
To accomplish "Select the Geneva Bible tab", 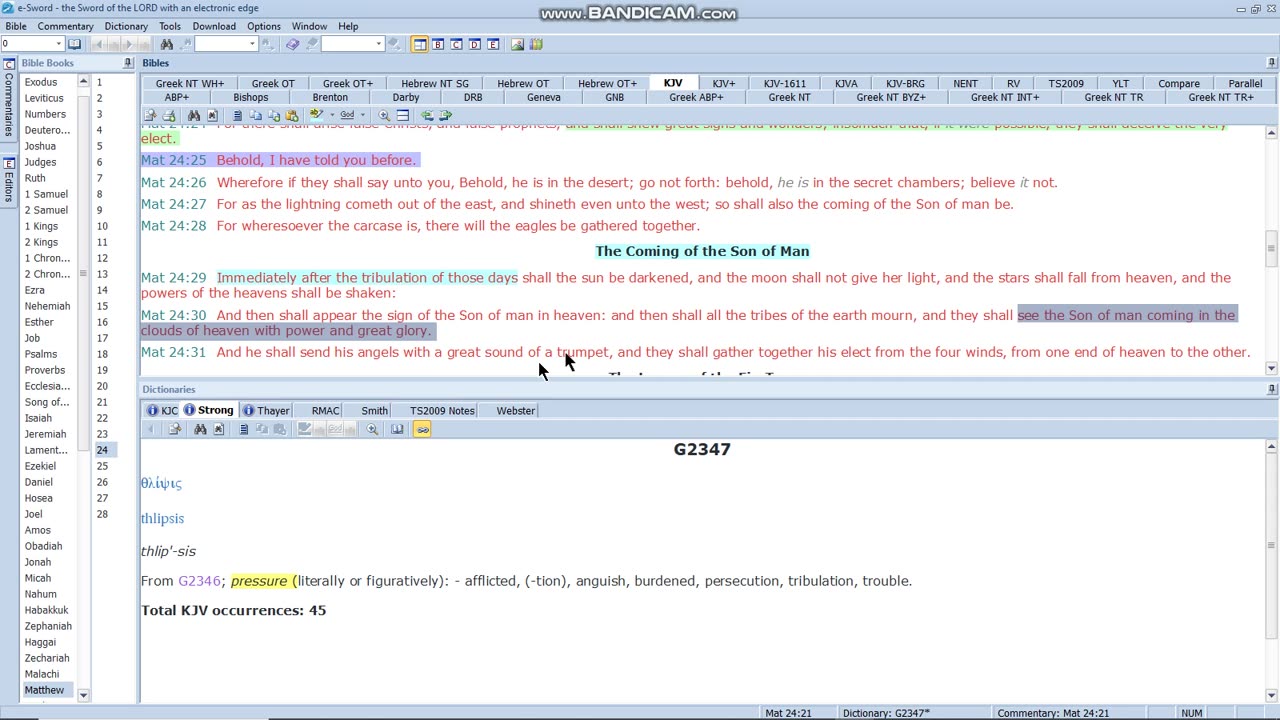I will pyautogui.click(x=543, y=98).
